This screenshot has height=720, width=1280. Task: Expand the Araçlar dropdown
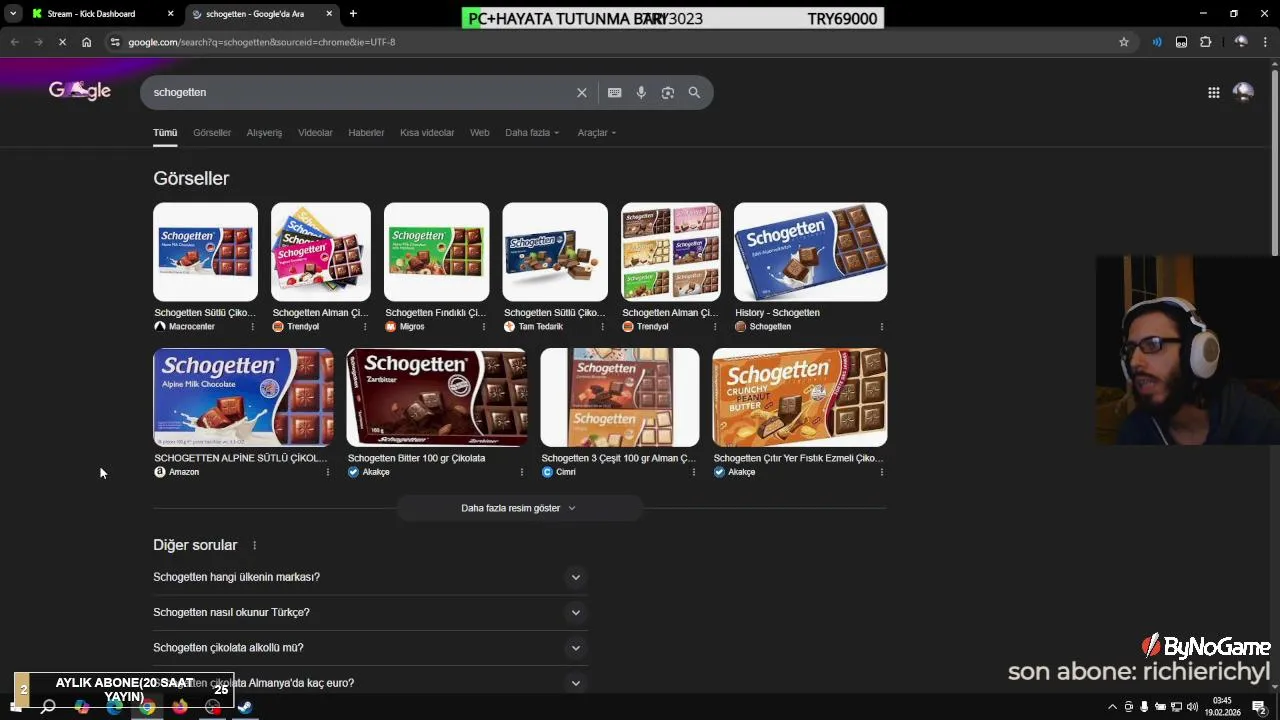597,133
